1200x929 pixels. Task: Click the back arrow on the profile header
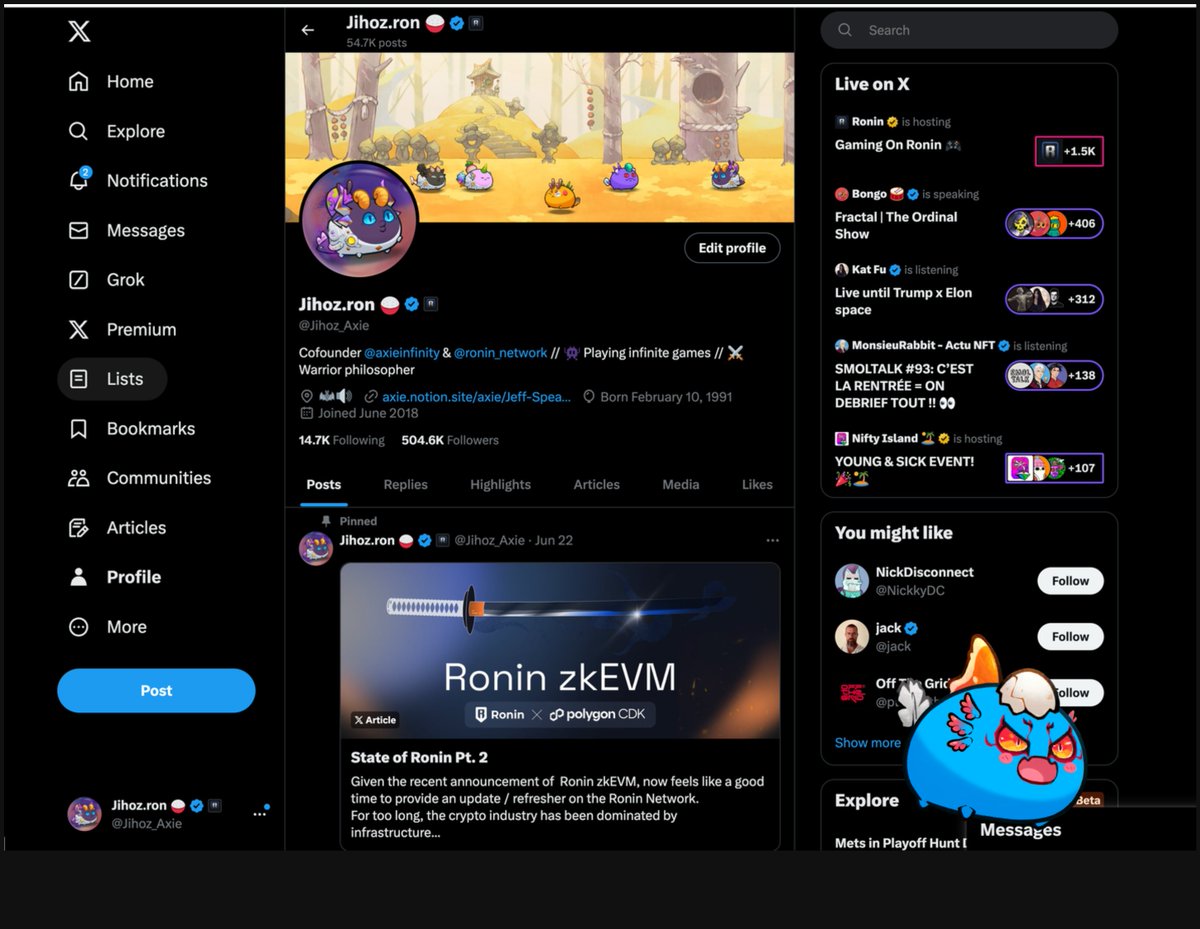pyautogui.click(x=308, y=30)
